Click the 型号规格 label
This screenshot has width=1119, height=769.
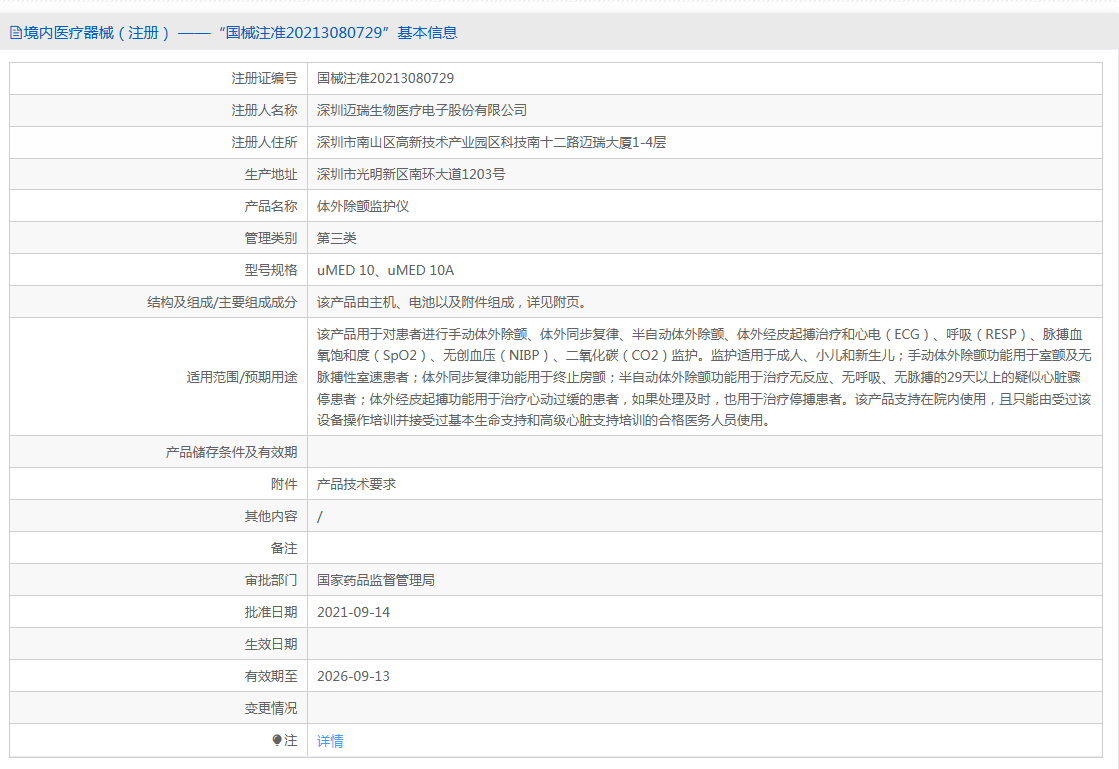pos(270,270)
